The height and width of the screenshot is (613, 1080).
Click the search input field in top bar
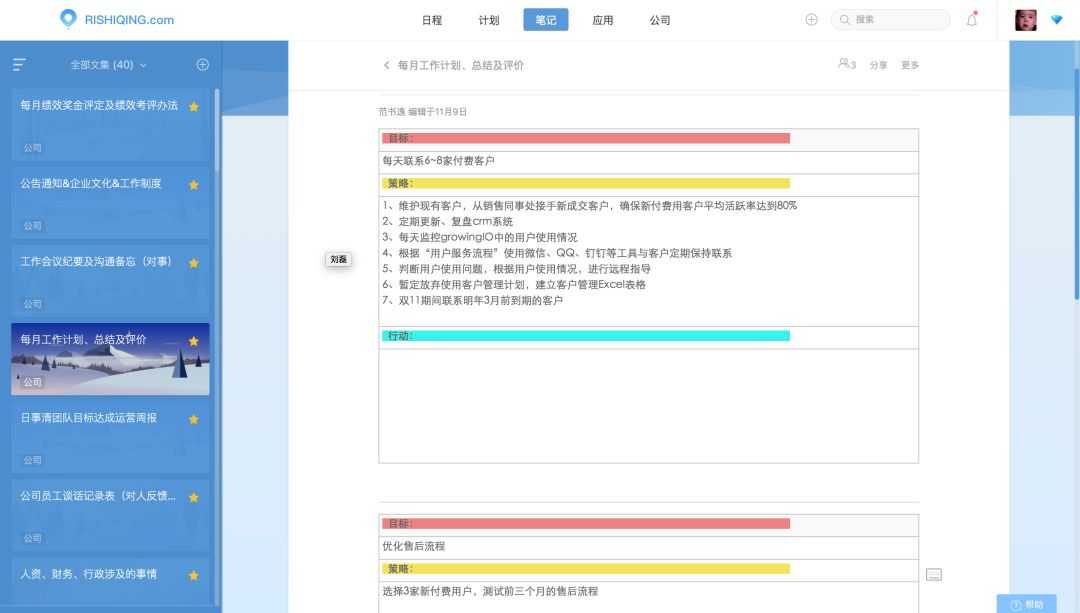click(x=890, y=19)
